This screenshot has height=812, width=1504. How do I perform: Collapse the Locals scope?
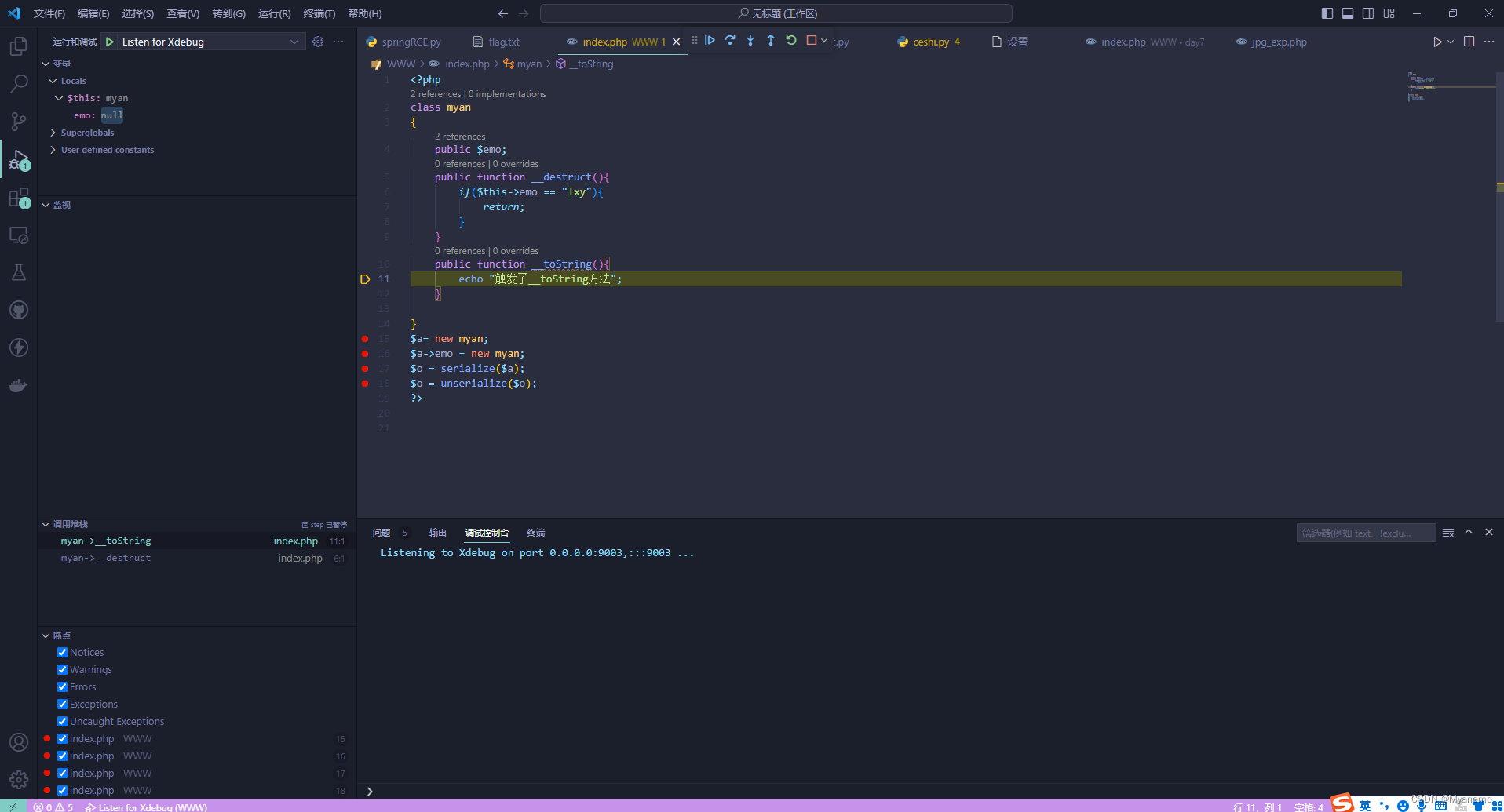click(53, 81)
